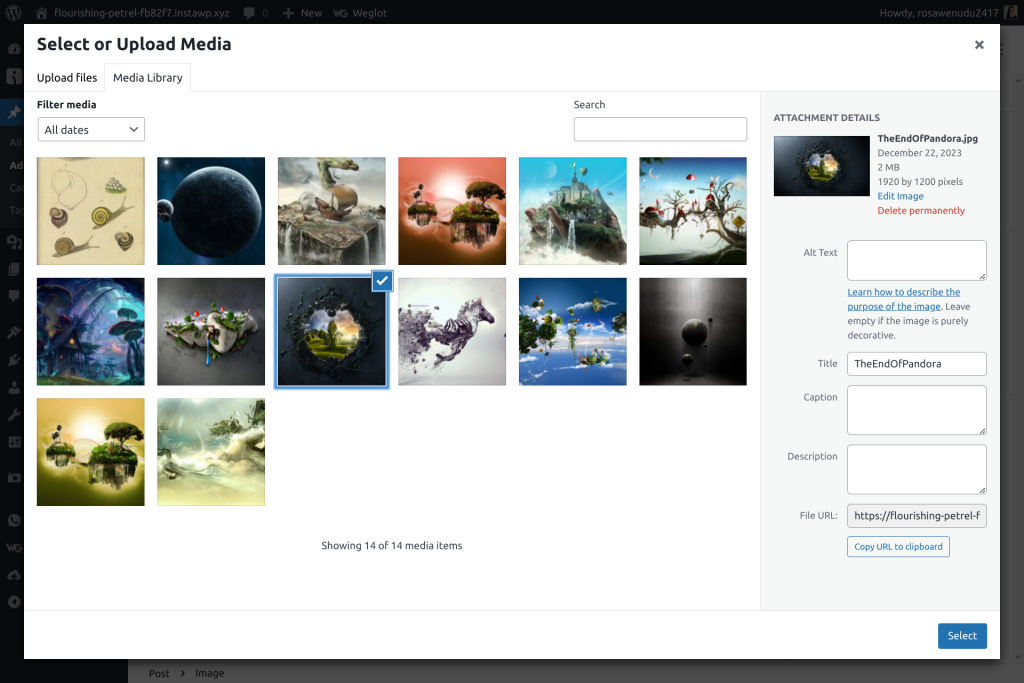The height and width of the screenshot is (683, 1024).
Task: Open the All dates filter dropdown
Action: click(x=91, y=129)
